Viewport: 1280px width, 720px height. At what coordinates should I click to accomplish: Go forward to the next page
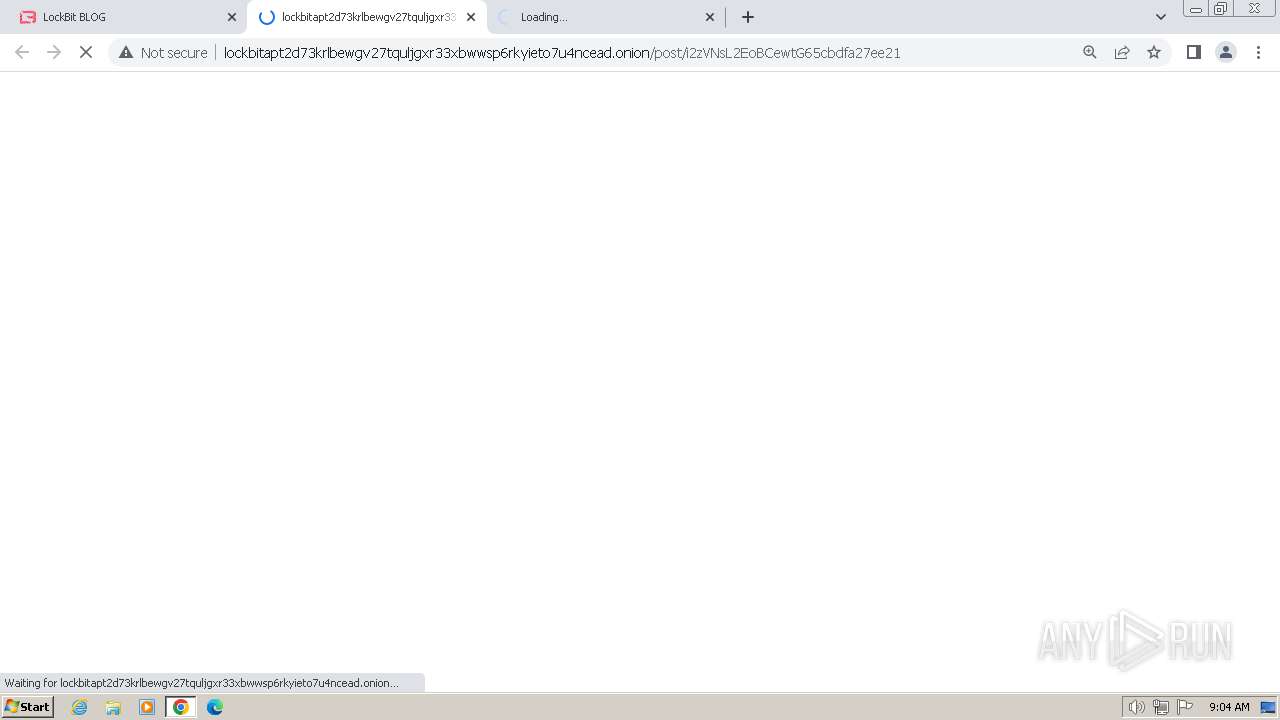54,52
